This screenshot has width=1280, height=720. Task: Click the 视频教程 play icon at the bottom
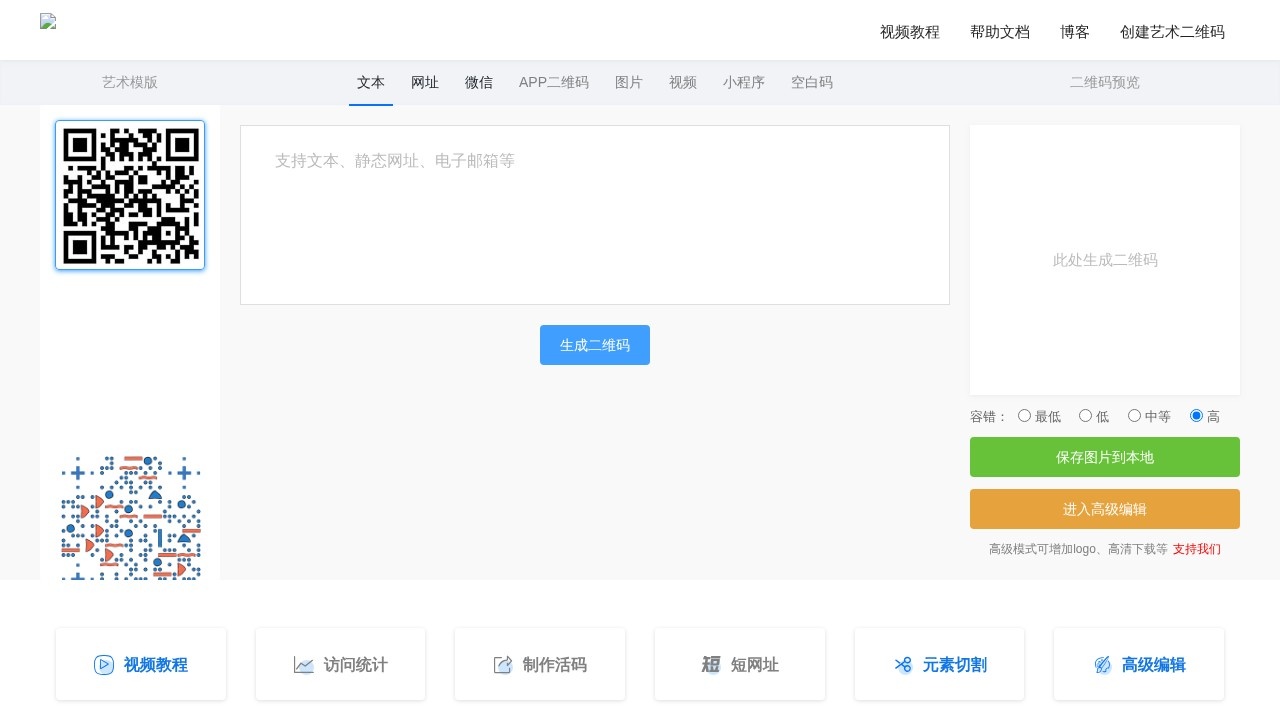(104, 665)
